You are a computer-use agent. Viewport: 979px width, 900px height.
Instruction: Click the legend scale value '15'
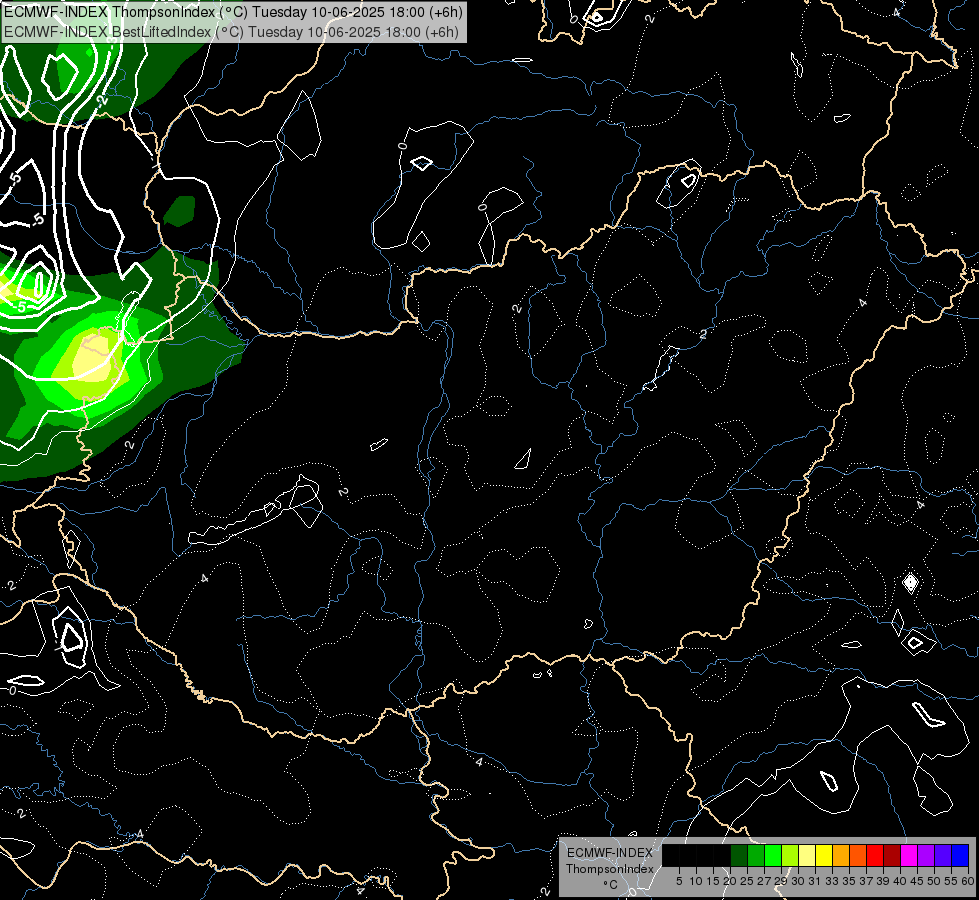[713, 881]
